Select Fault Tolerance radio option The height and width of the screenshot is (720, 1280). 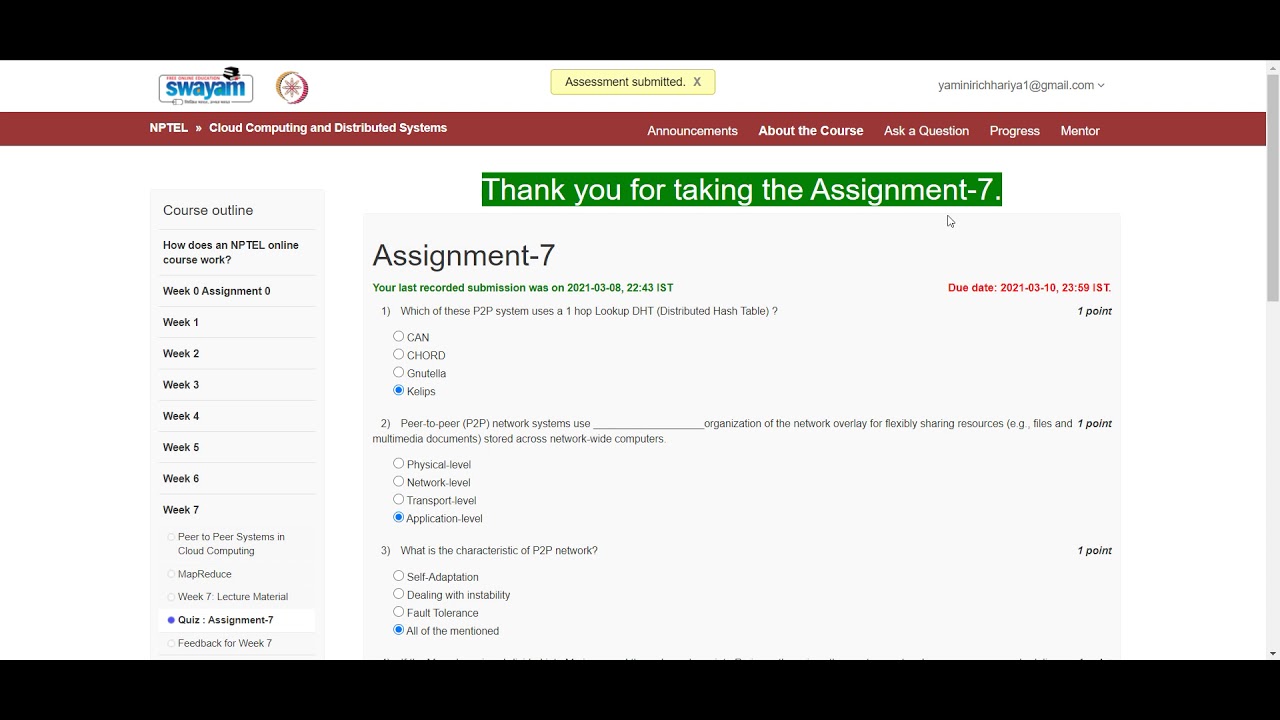[x=398, y=612]
